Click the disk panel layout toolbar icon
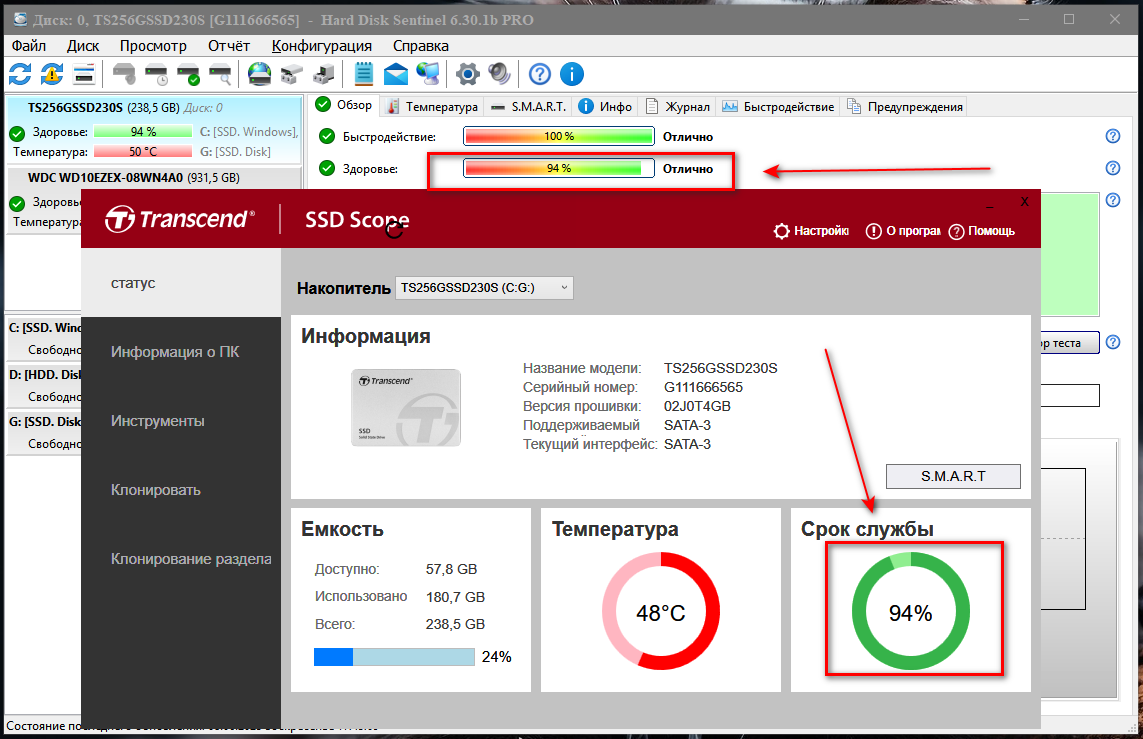The image size is (1143, 739). click(85, 74)
